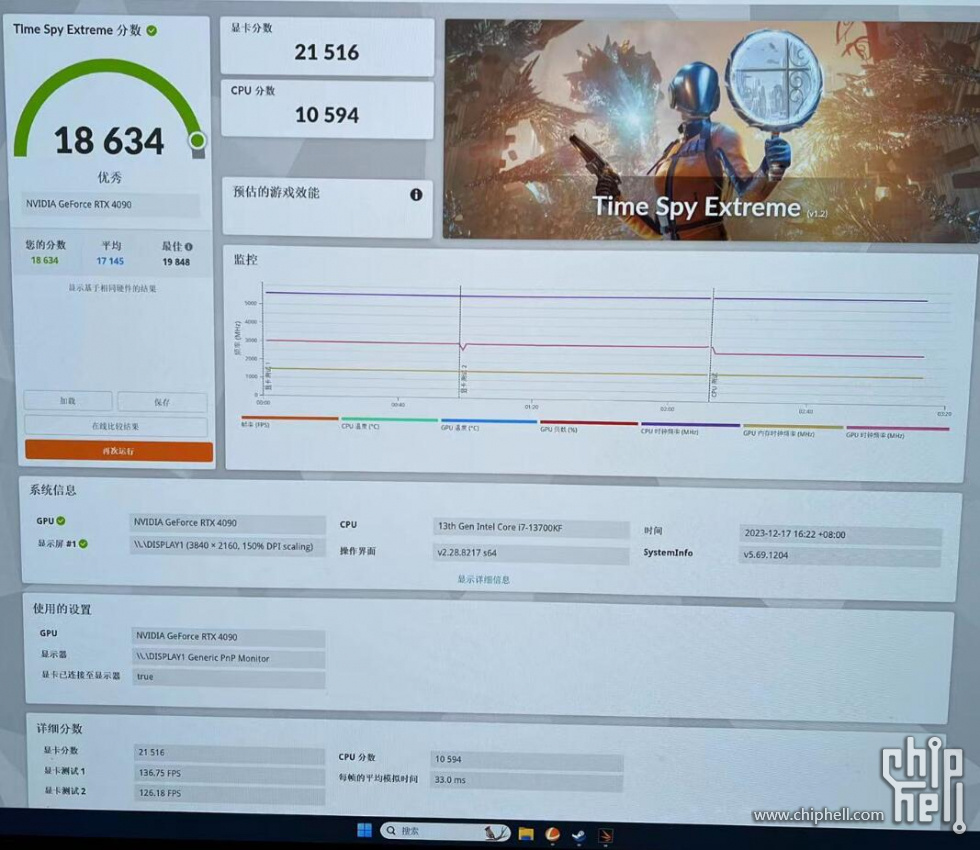Open File Explorer from the taskbar
The image size is (980, 850).
point(526,833)
